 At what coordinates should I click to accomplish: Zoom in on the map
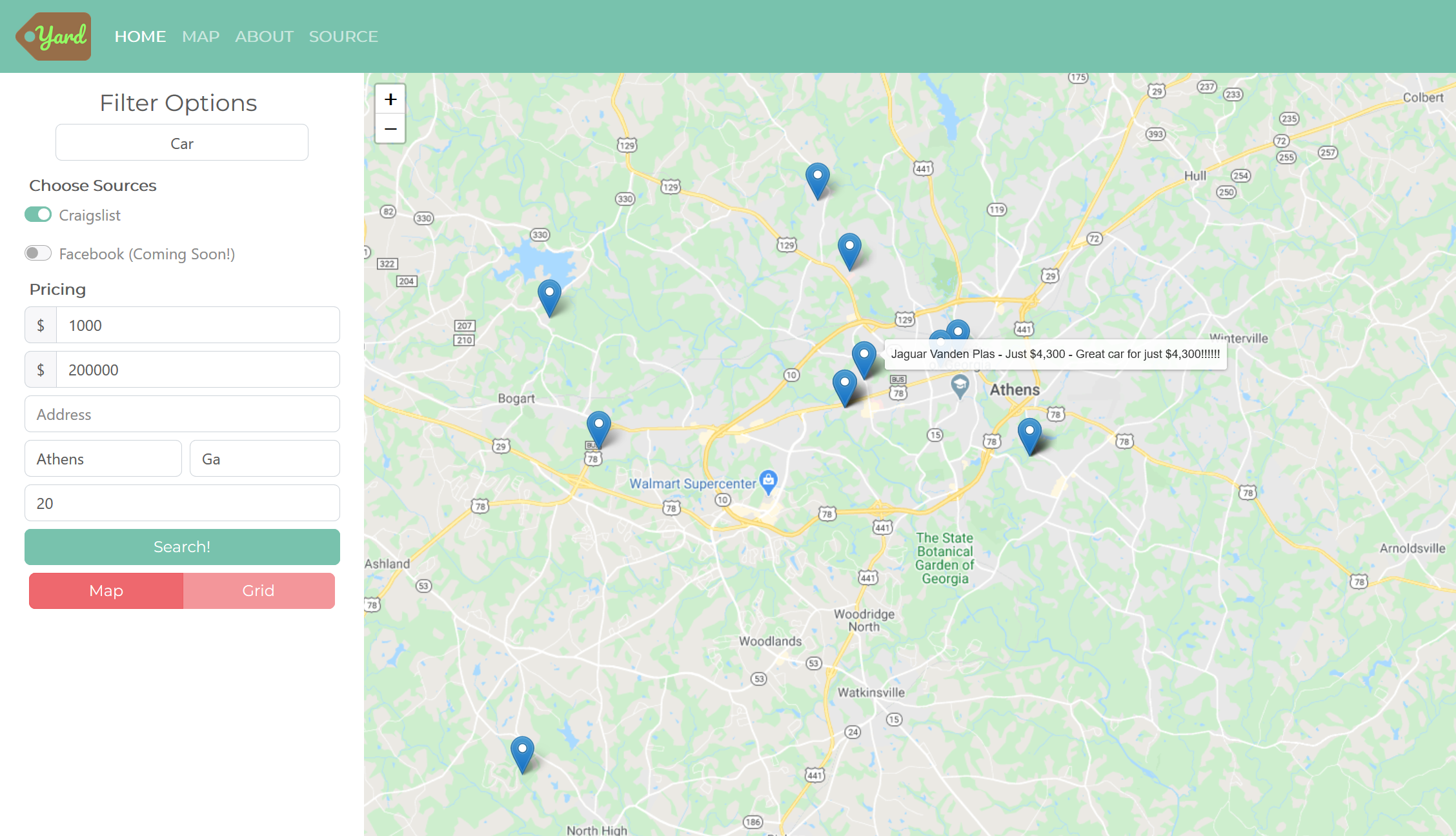(390, 99)
